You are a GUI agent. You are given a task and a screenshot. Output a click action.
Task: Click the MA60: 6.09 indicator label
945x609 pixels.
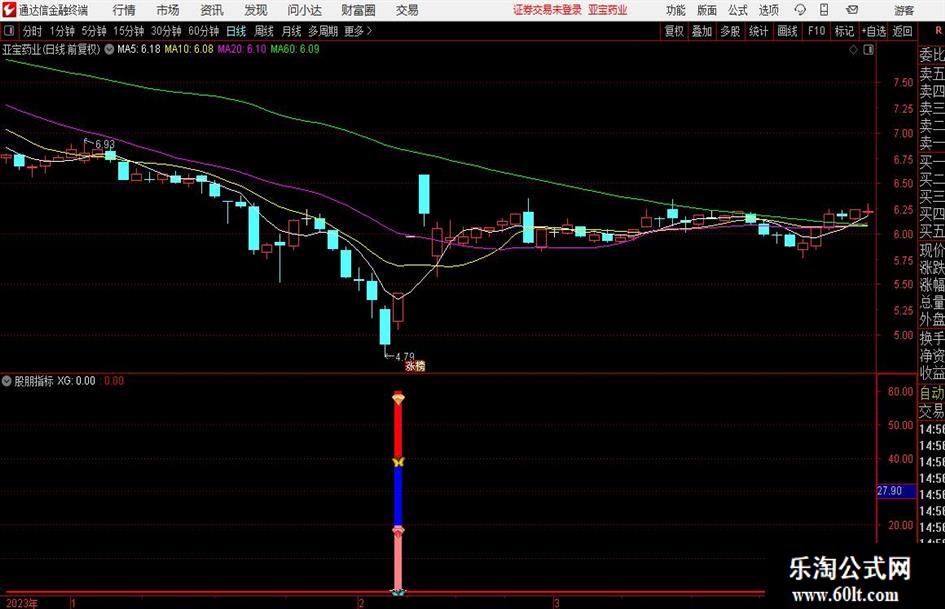tap(295, 49)
